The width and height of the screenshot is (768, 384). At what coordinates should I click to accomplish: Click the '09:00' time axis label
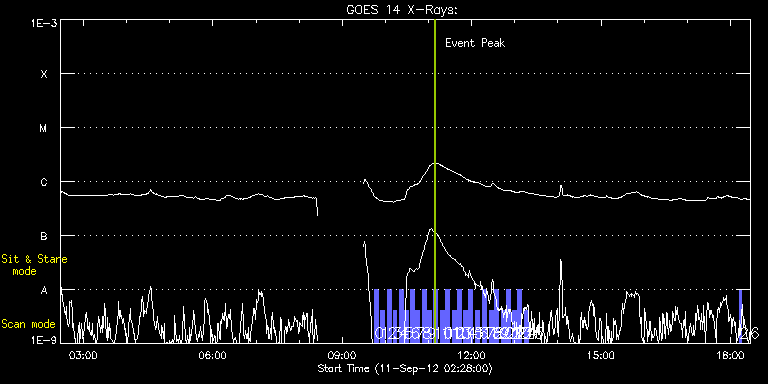click(x=342, y=356)
